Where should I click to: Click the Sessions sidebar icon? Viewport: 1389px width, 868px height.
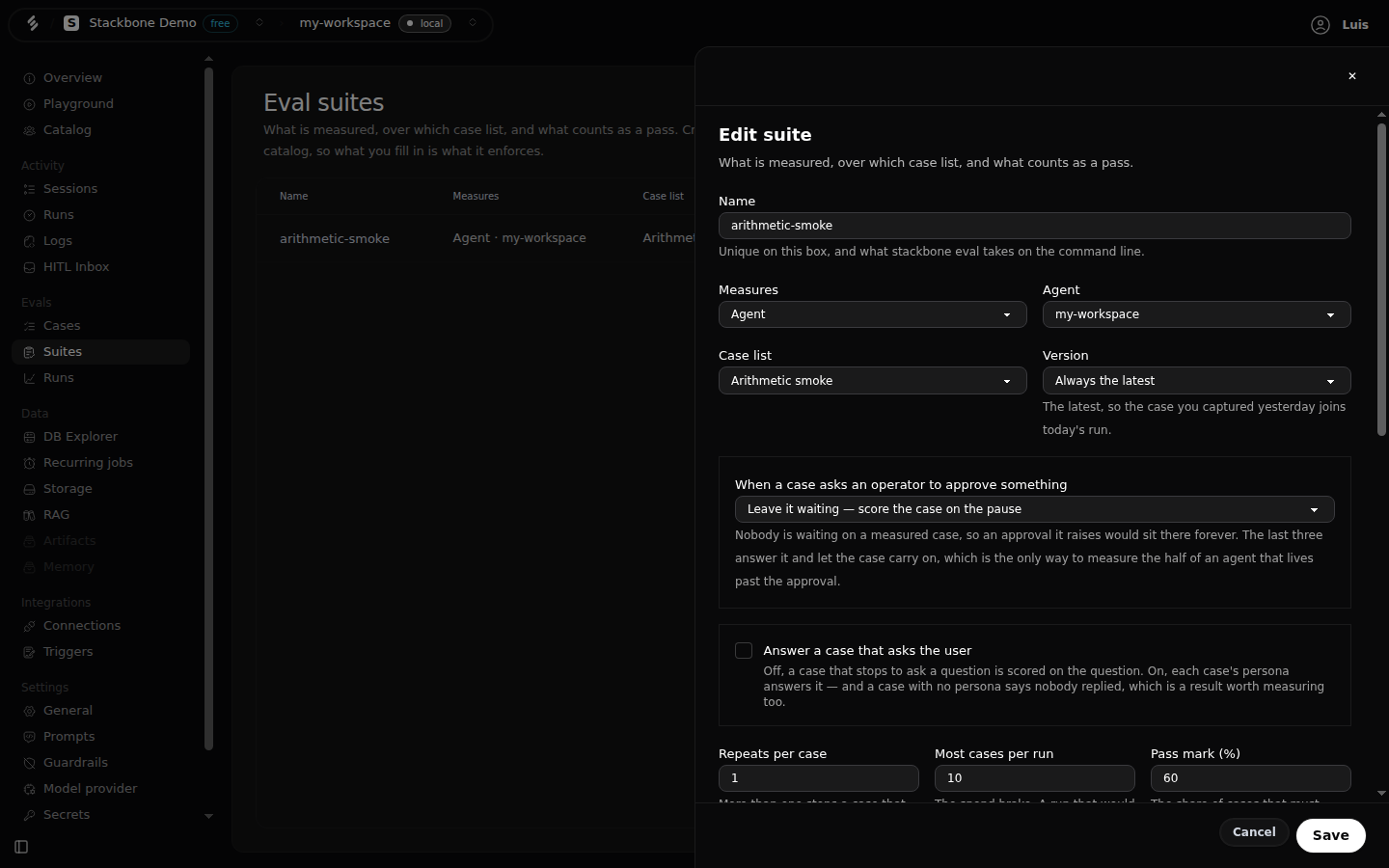click(x=29, y=189)
